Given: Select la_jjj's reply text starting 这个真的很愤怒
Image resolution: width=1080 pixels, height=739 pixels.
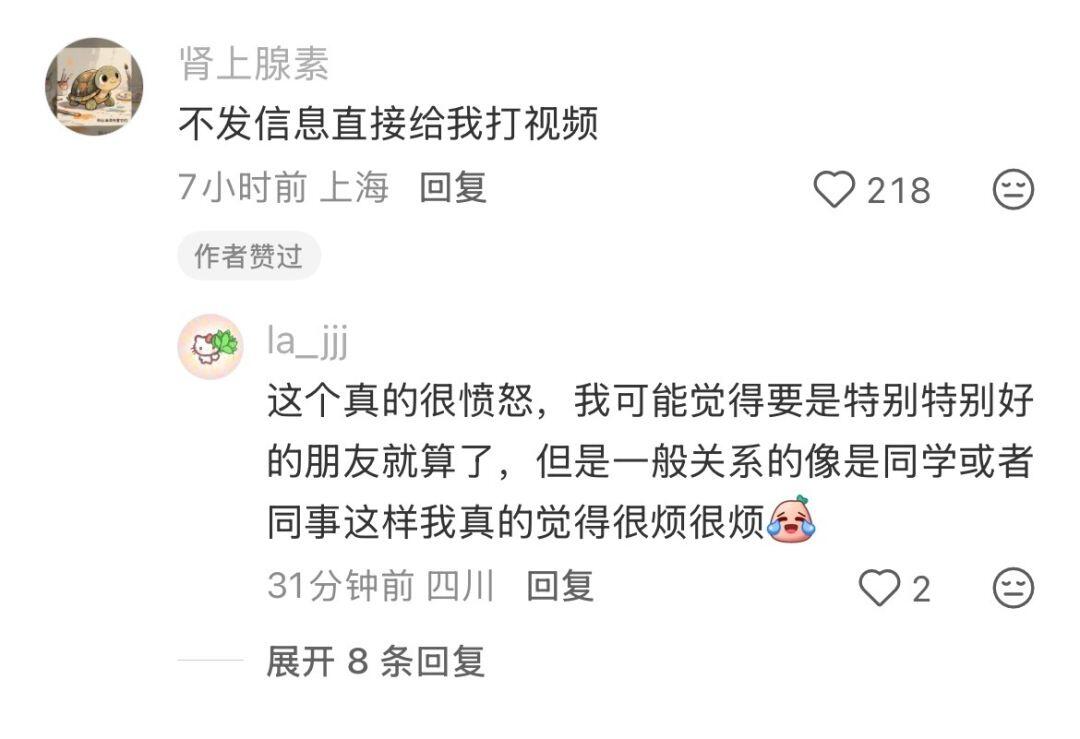Looking at the screenshot, I should [x=650, y=461].
